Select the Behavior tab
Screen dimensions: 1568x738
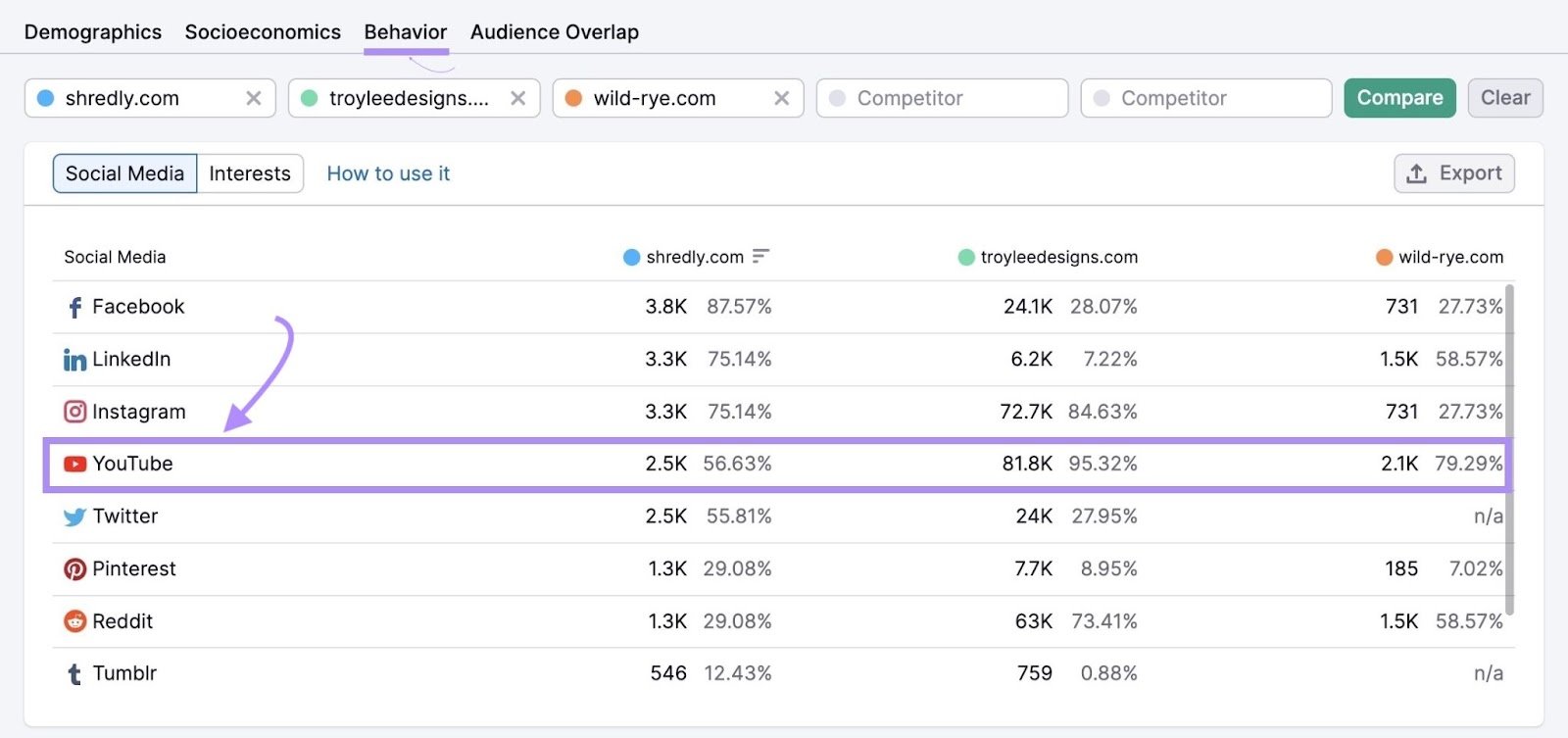pyautogui.click(x=406, y=32)
